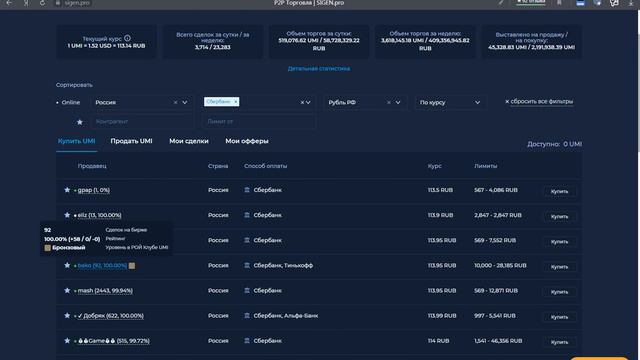This screenshot has height=360, width=640.
Task: Click the bank icon in eliz row
Action: (247, 215)
